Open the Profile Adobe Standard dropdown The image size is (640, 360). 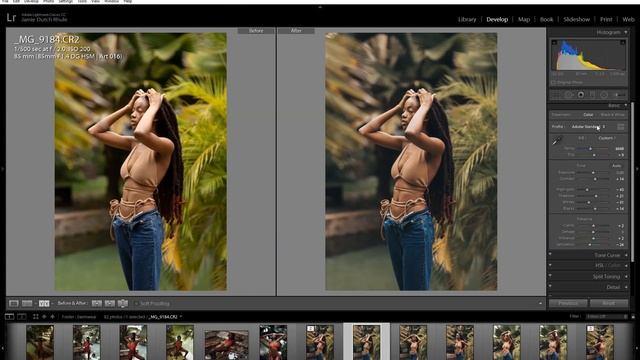point(588,127)
